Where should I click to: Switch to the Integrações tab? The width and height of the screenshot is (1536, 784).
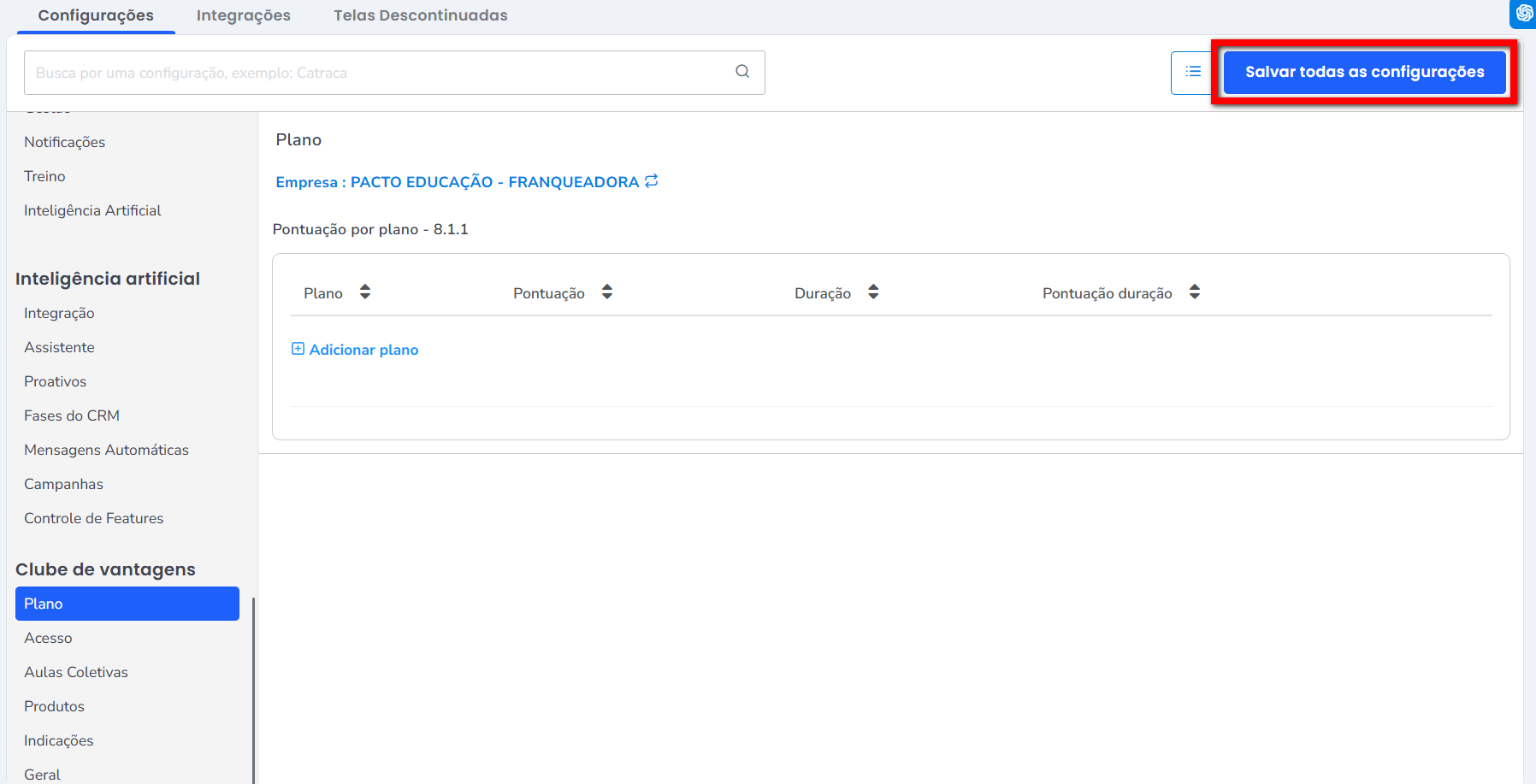point(243,15)
